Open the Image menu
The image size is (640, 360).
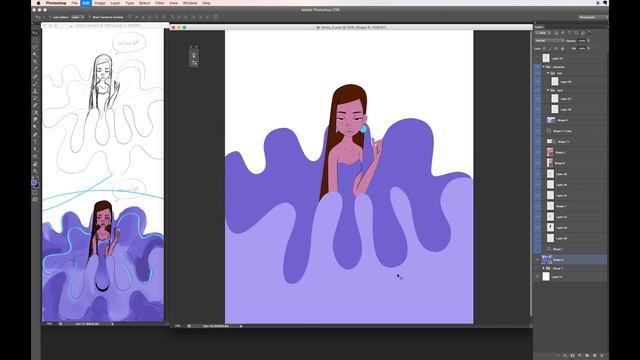[100, 3]
